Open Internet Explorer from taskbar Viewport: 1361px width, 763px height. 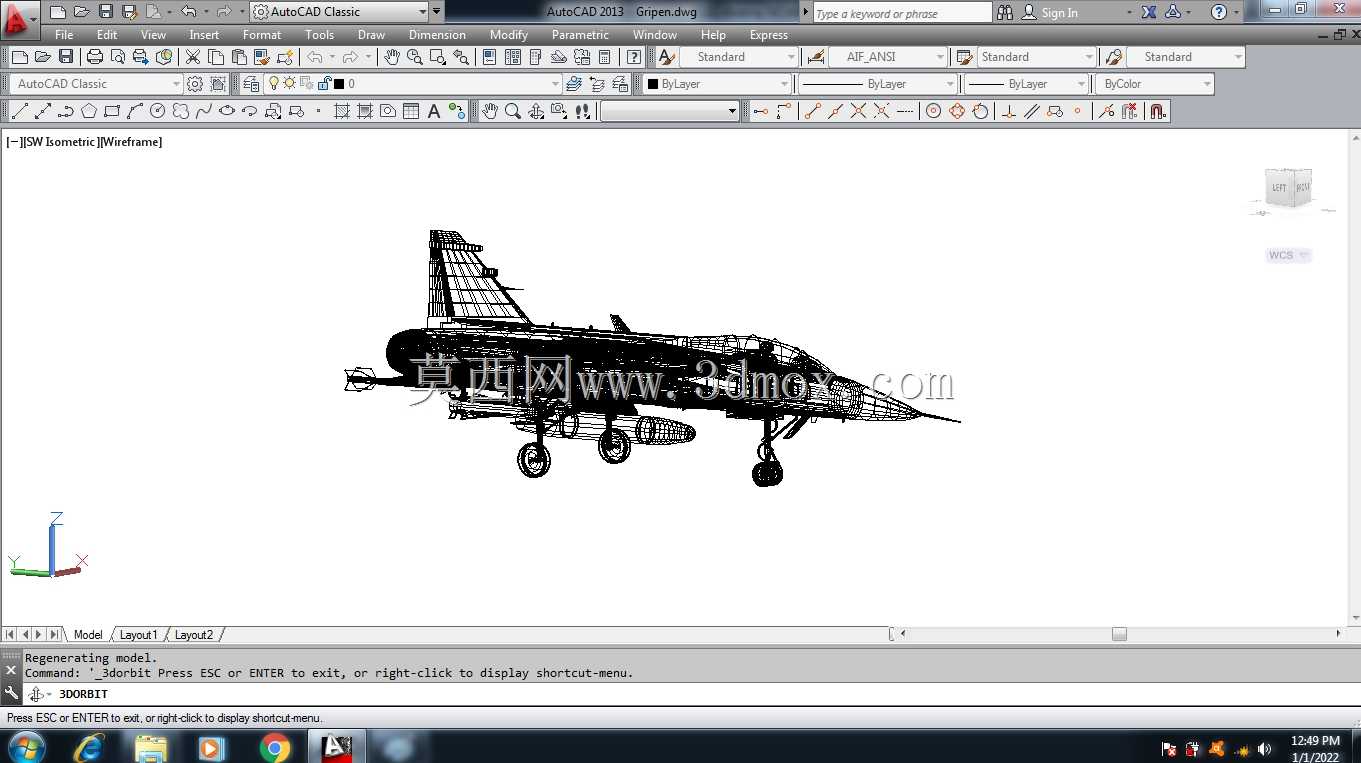(90, 747)
